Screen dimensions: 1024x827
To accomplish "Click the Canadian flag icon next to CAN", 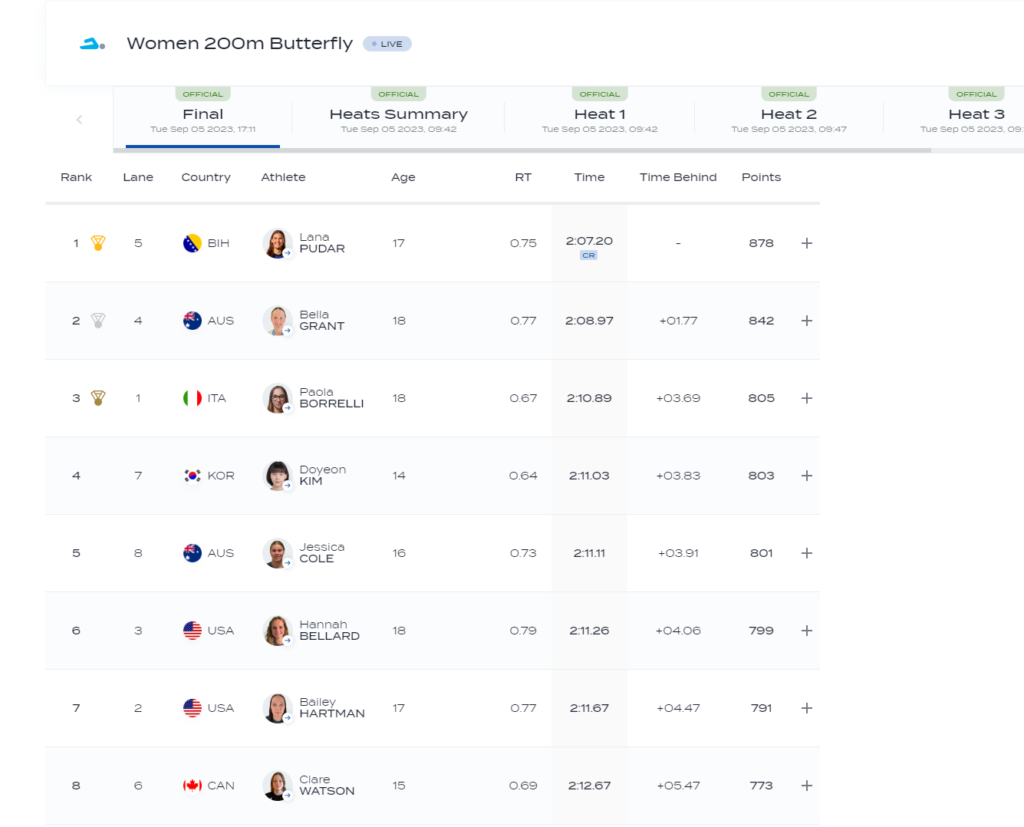I will point(192,786).
